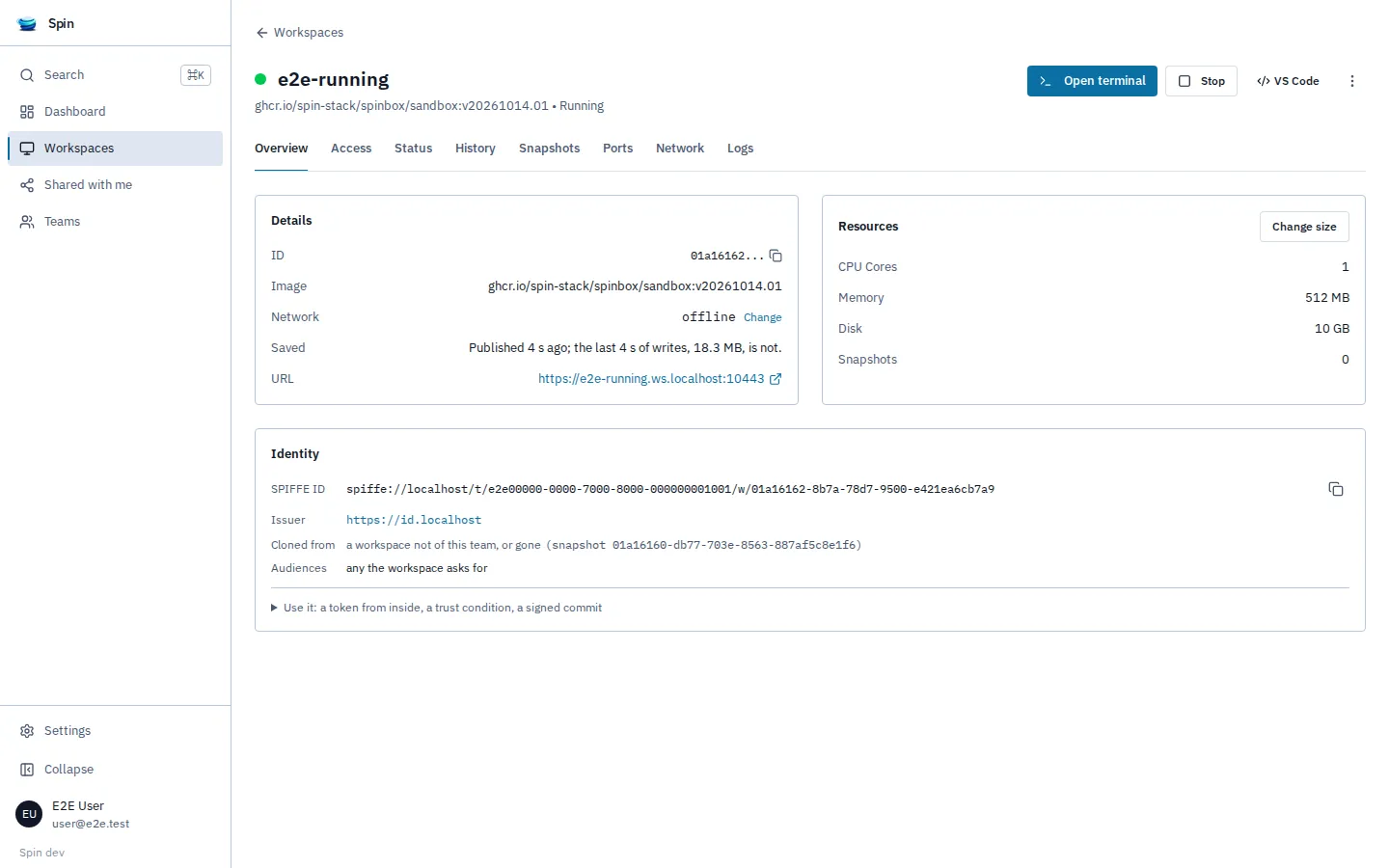The height and width of the screenshot is (868, 1389).
Task: Open workspace in VS Code
Action: click(1288, 81)
